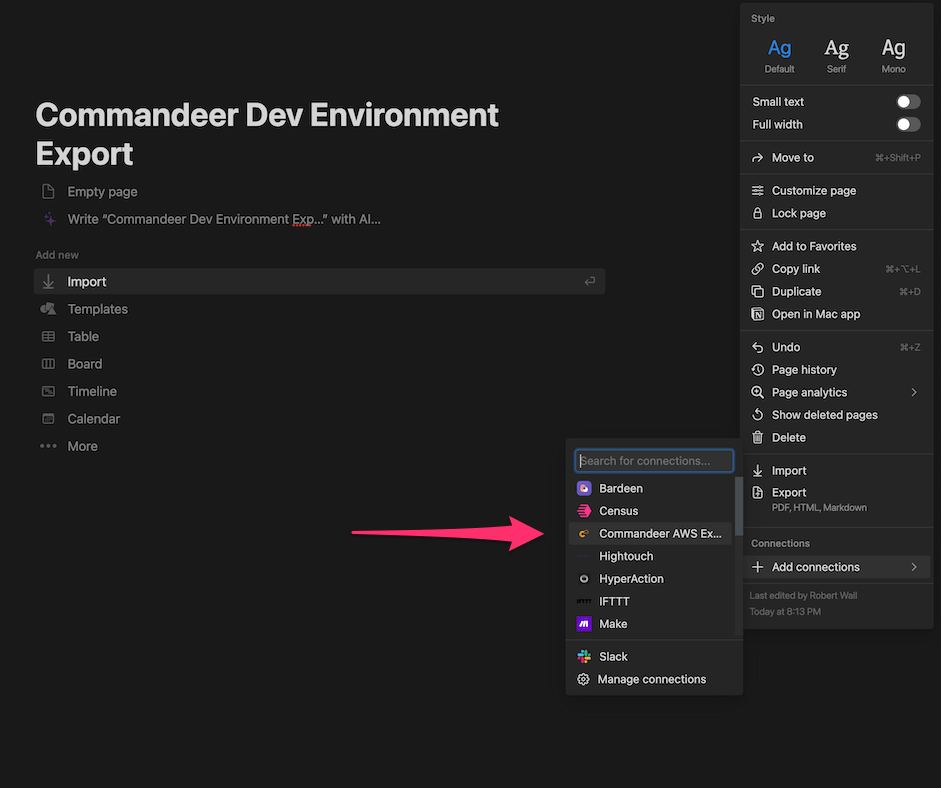Click the Show deleted pages icon
941x788 pixels.
coord(757,415)
